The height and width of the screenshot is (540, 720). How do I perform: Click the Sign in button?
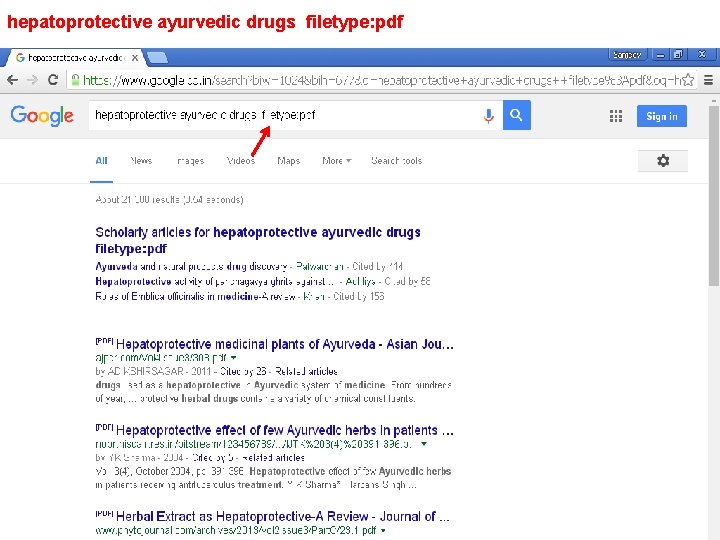pos(662,116)
